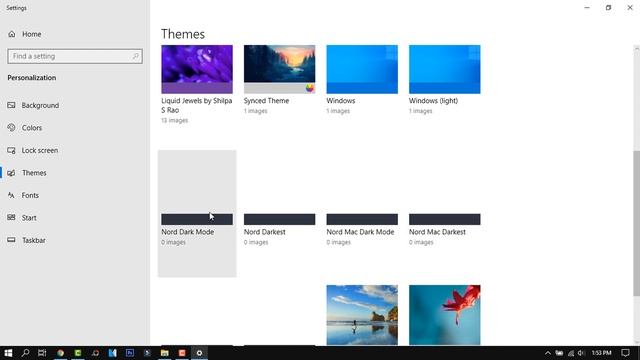The height and width of the screenshot is (360, 640).
Task: Open the Photoshop taskbar icon
Action: click(x=130, y=353)
